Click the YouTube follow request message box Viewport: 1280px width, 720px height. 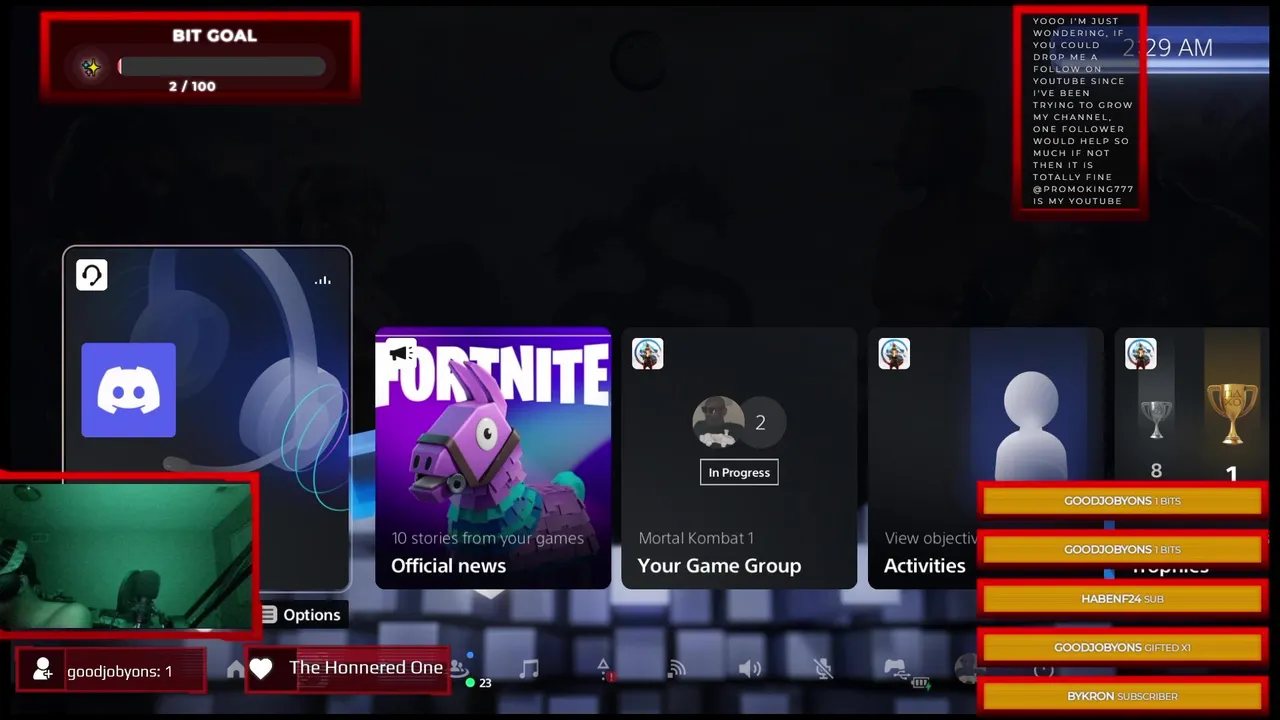[1080, 110]
